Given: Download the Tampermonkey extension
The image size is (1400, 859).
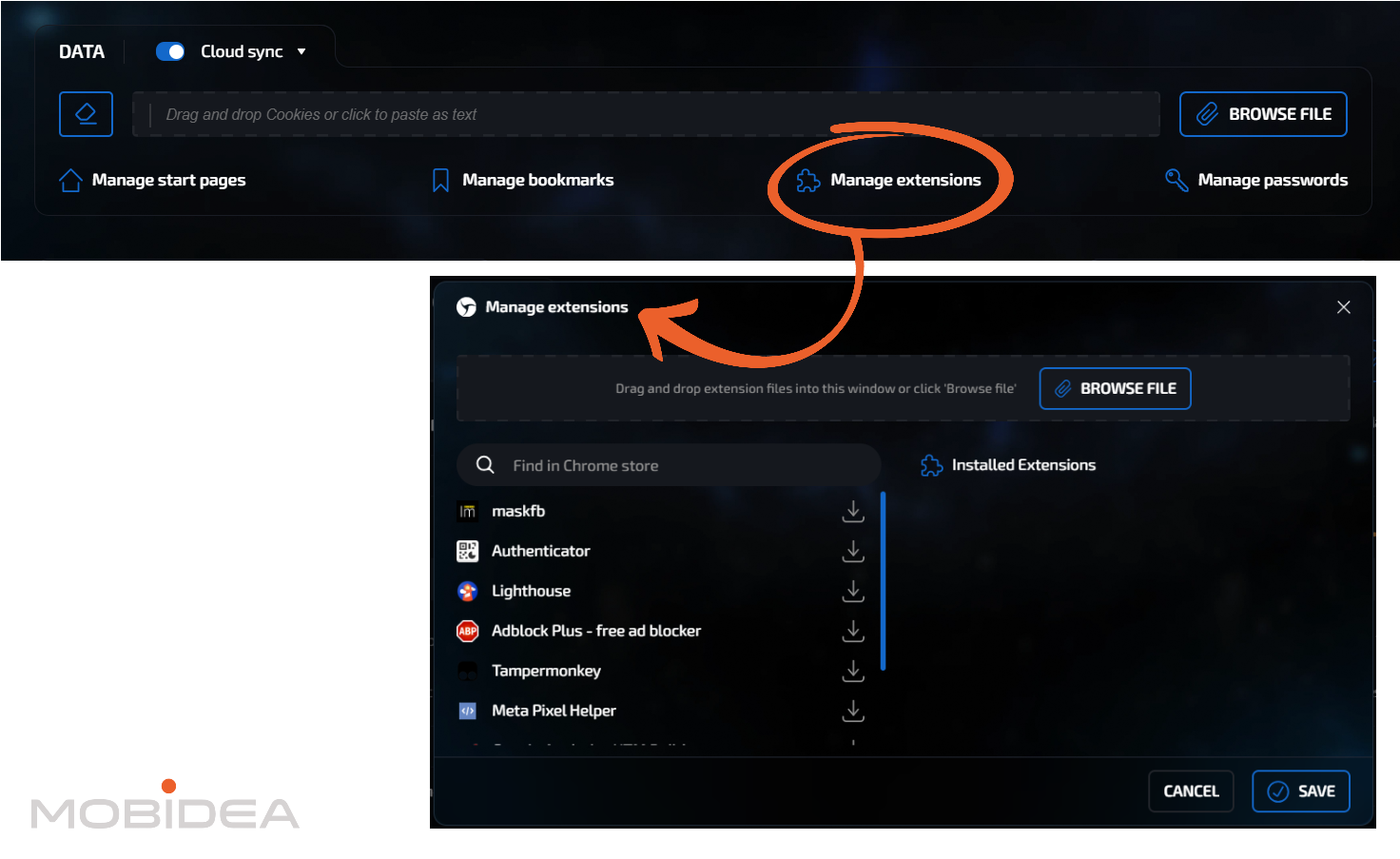Looking at the screenshot, I should 853,672.
